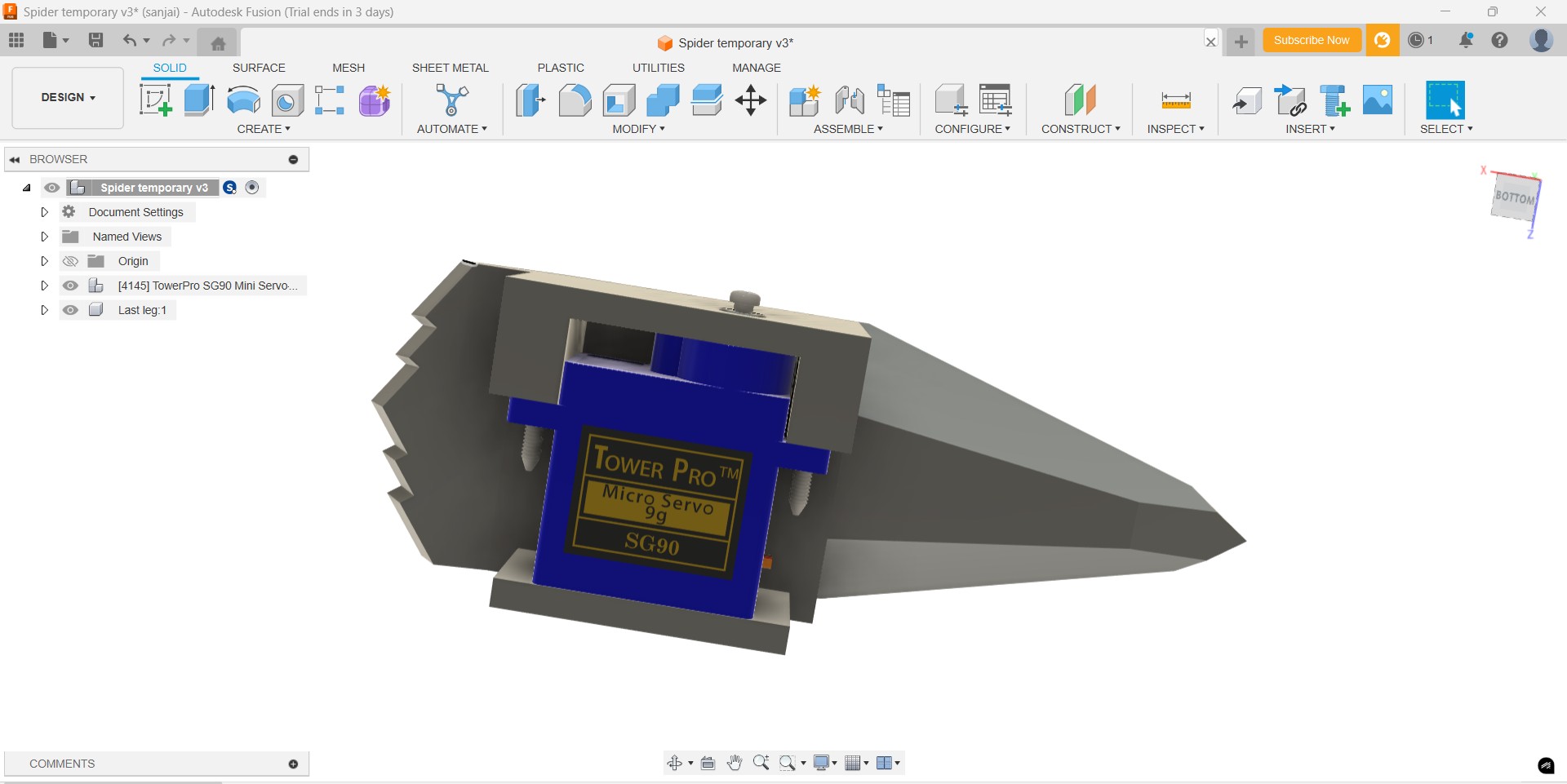Open the CREATE dropdown menu
Viewport: 1567px width, 784px height.
[x=264, y=129]
